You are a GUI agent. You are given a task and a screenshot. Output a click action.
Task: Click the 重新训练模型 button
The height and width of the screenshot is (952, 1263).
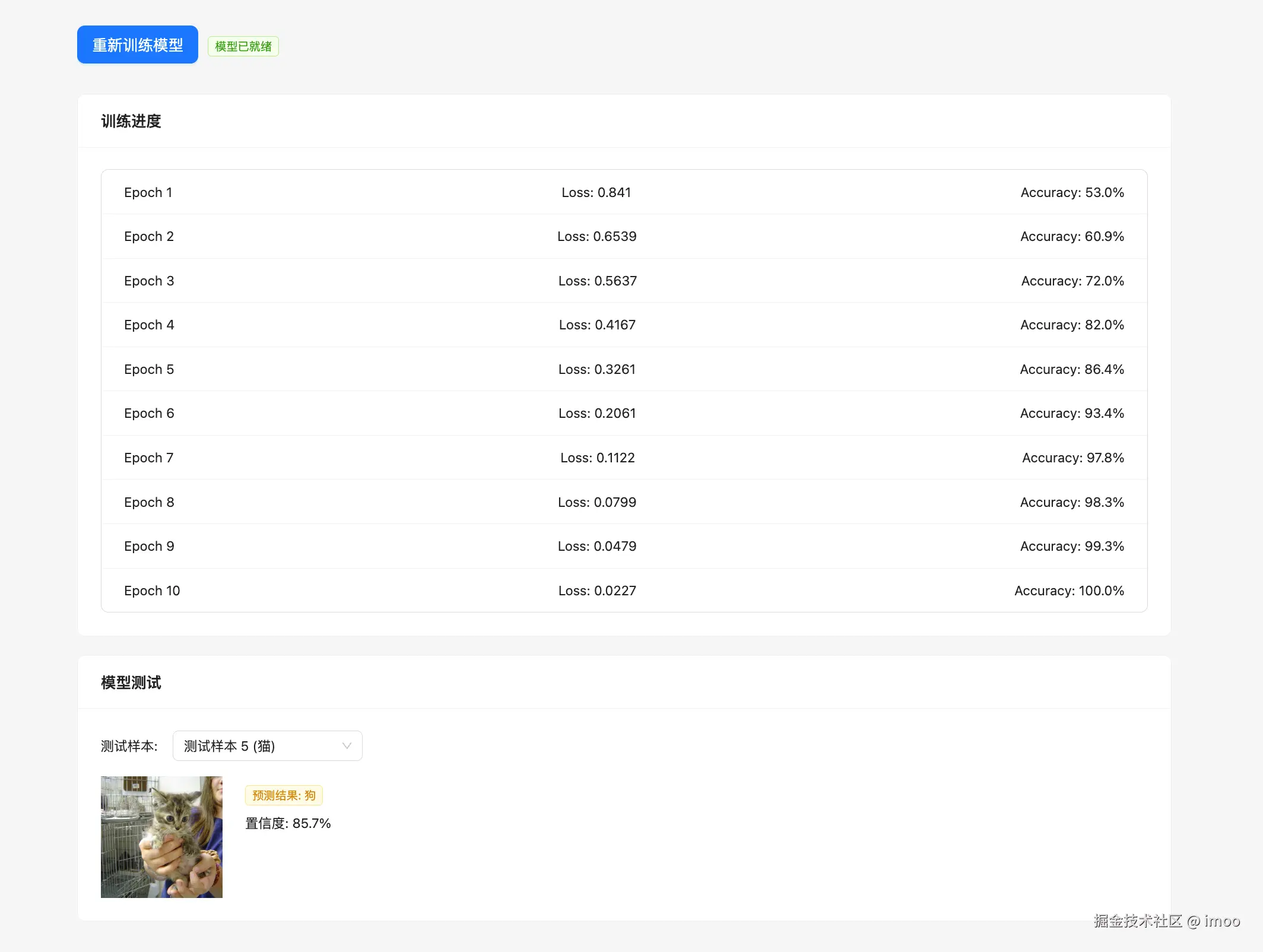coord(137,45)
